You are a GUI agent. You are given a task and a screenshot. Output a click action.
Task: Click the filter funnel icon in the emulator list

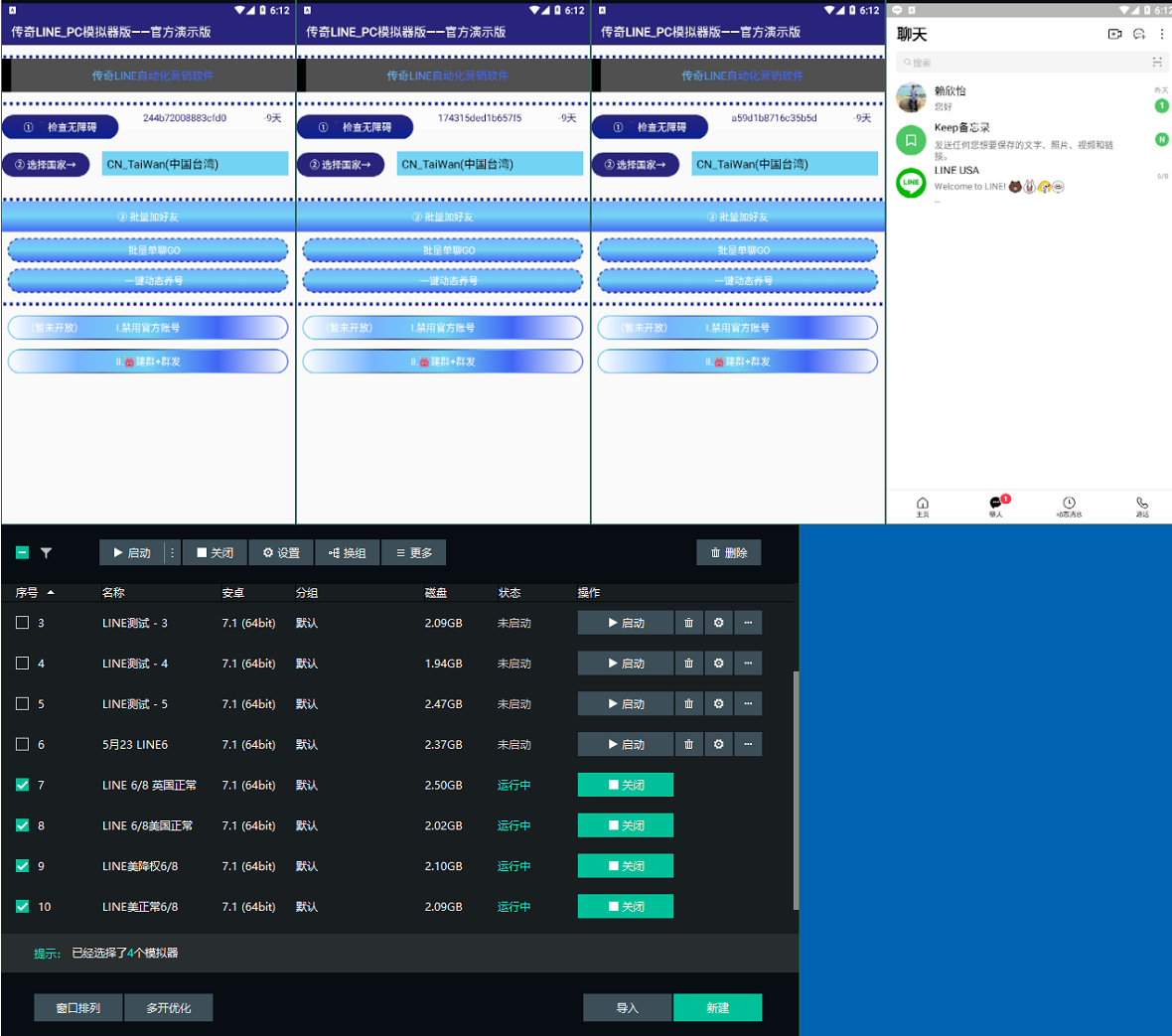point(47,553)
